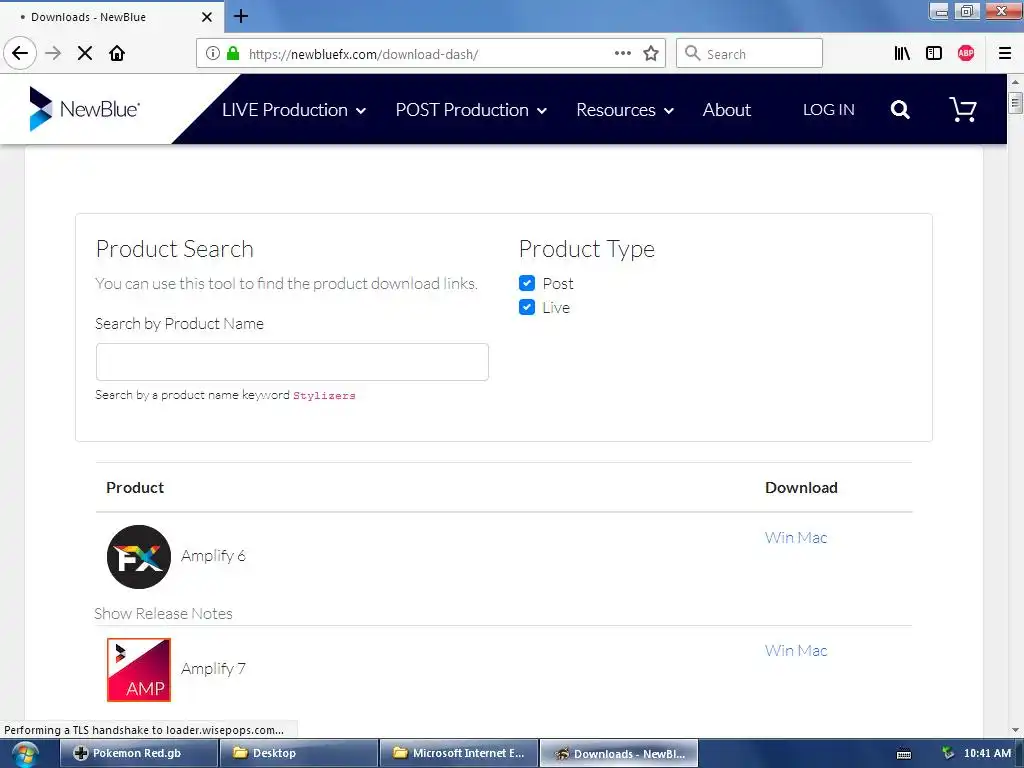Image resolution: width=1024 pixels, height=768 pixels.
Task: Click the page scrollbar up arrow
Action: tap(1015, 82)
